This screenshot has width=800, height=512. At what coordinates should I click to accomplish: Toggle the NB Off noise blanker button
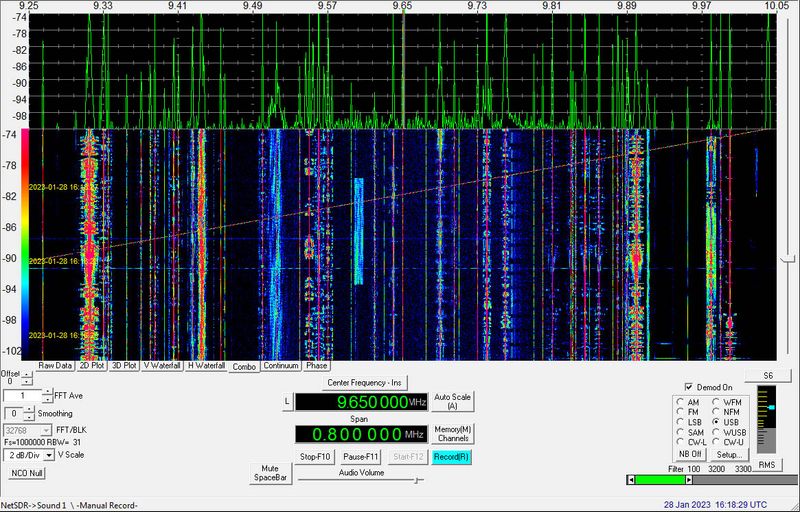[690, 454]
